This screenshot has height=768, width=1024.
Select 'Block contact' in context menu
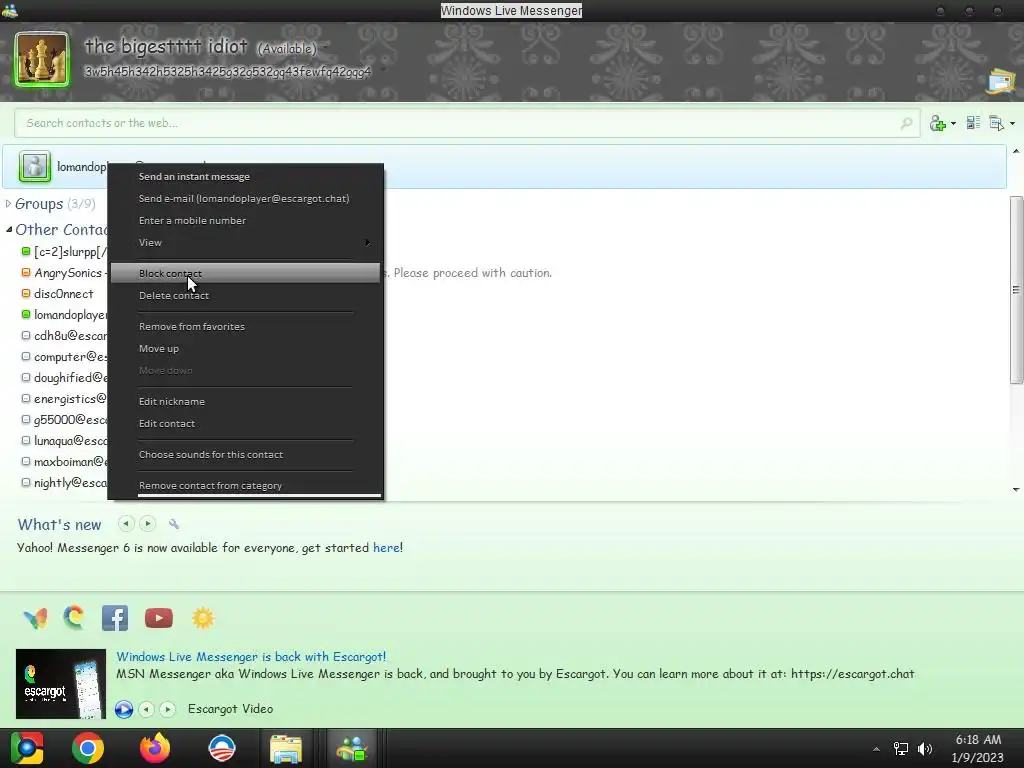click(246, 274)
